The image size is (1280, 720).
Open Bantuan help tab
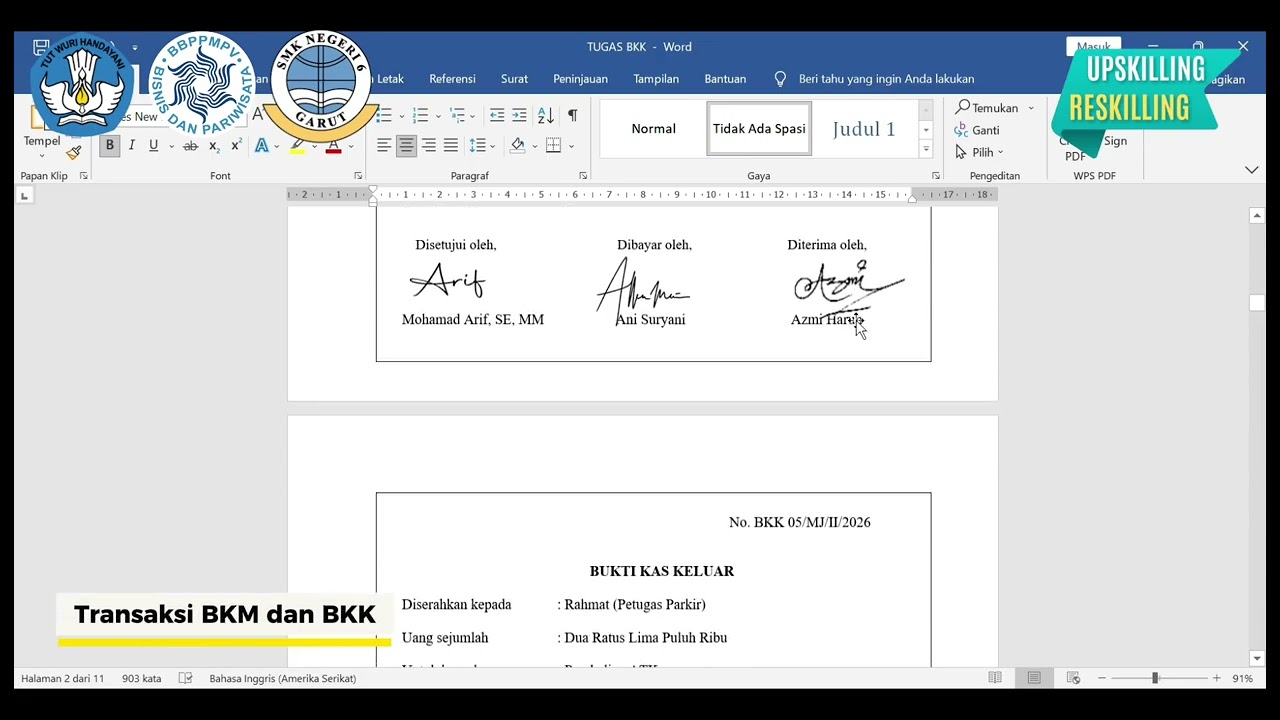(725, 79)
